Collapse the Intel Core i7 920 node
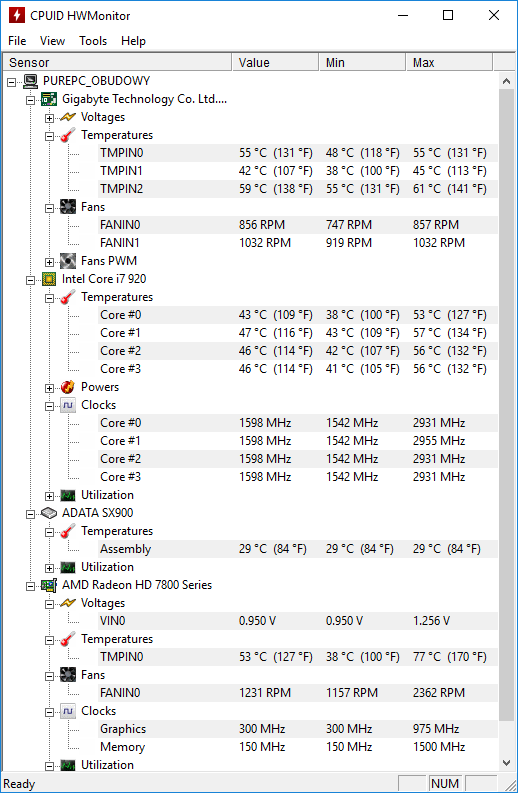The width and height of the screenshot is (518, 793). pyautogui.click(x=30, y=280)
